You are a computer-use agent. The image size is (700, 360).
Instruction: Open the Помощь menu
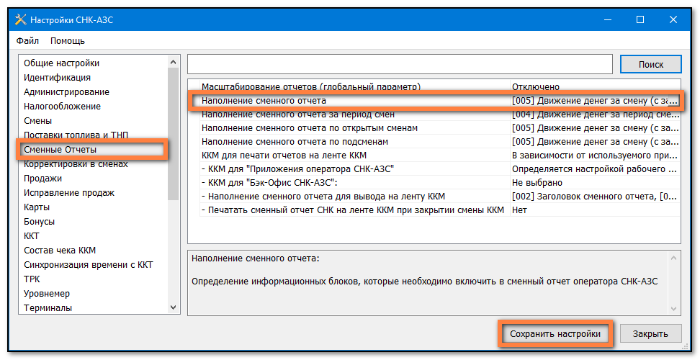[67, 41]
